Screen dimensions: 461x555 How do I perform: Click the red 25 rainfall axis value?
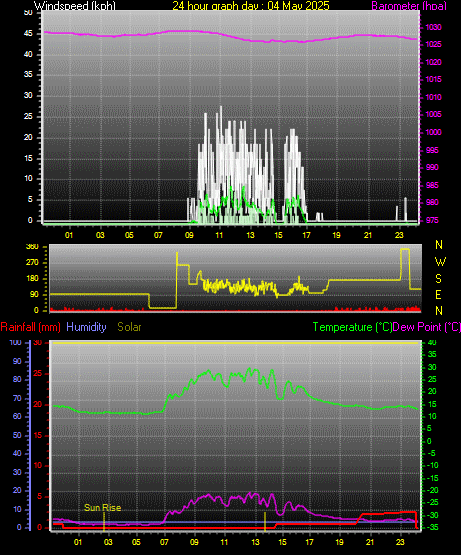(x=37, y=373)
